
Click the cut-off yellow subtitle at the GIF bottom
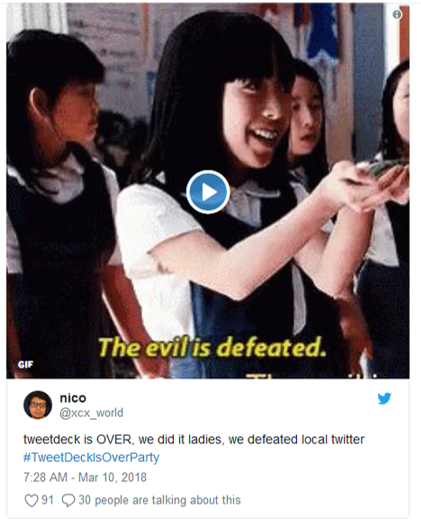tap(318, 376)
